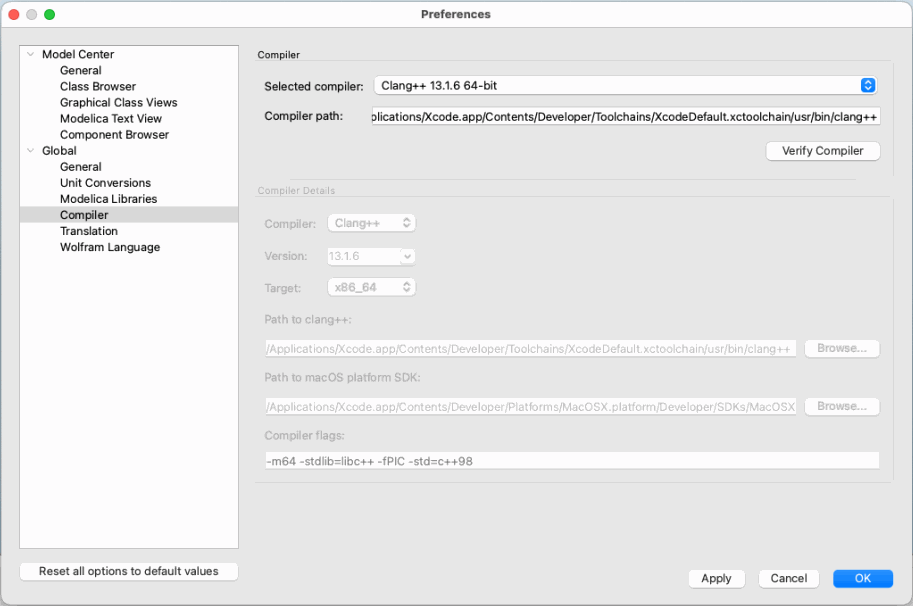Select Graphical Class Views item
The width and height of the screenshot is (913, 606).
(118, 103)
